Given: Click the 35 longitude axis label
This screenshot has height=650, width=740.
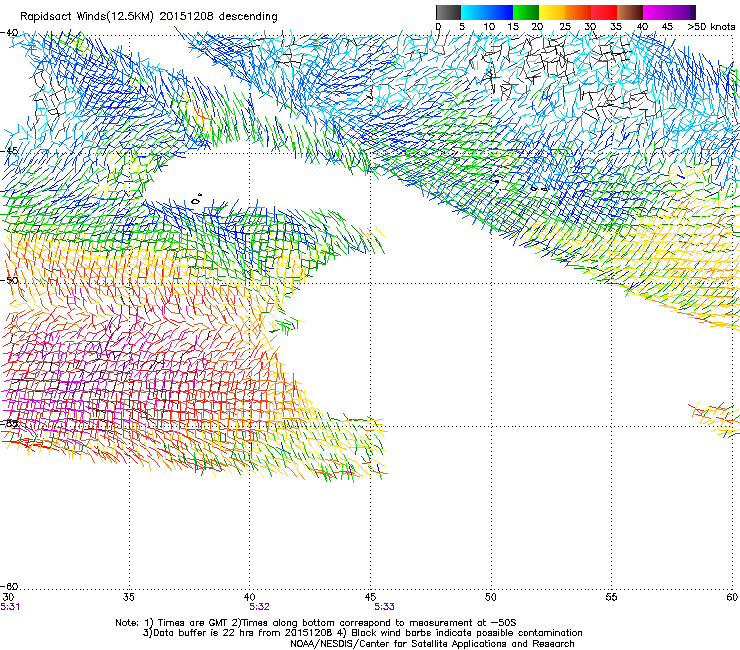Looking at the screenshot, I should (x=128, y=597).
